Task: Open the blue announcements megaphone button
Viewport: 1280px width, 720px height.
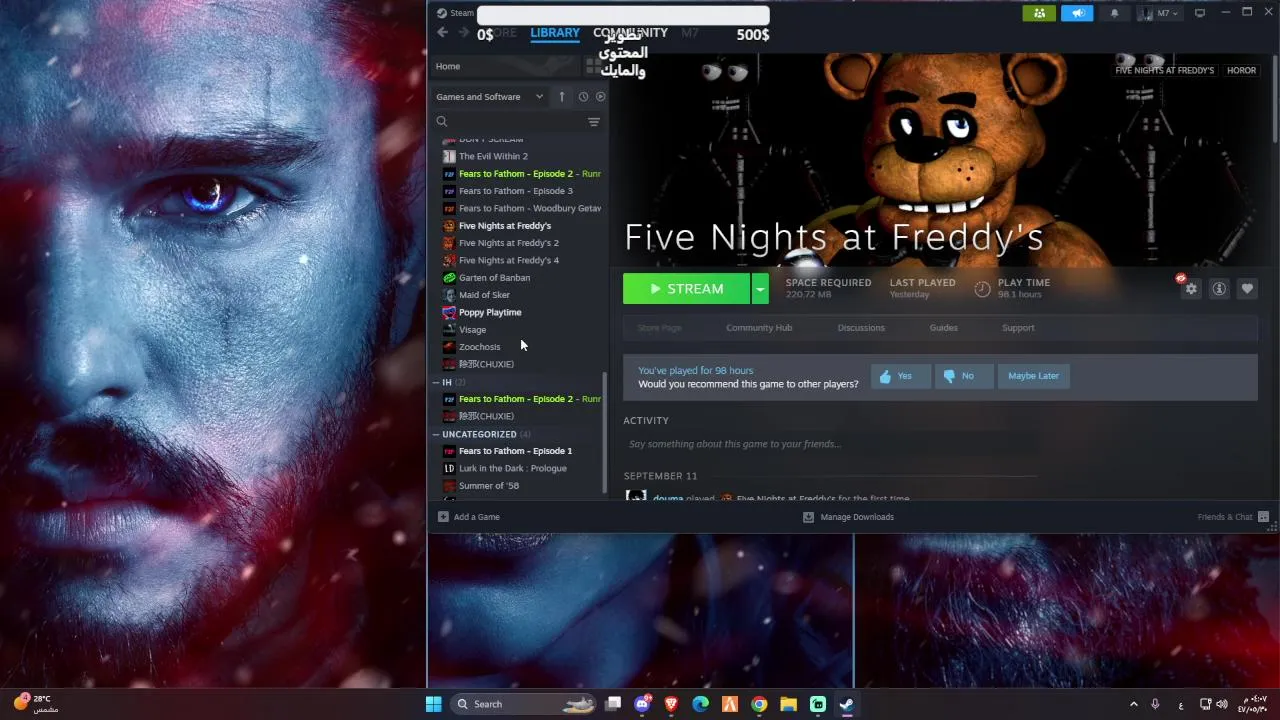Action: [x=1077, y=13]
